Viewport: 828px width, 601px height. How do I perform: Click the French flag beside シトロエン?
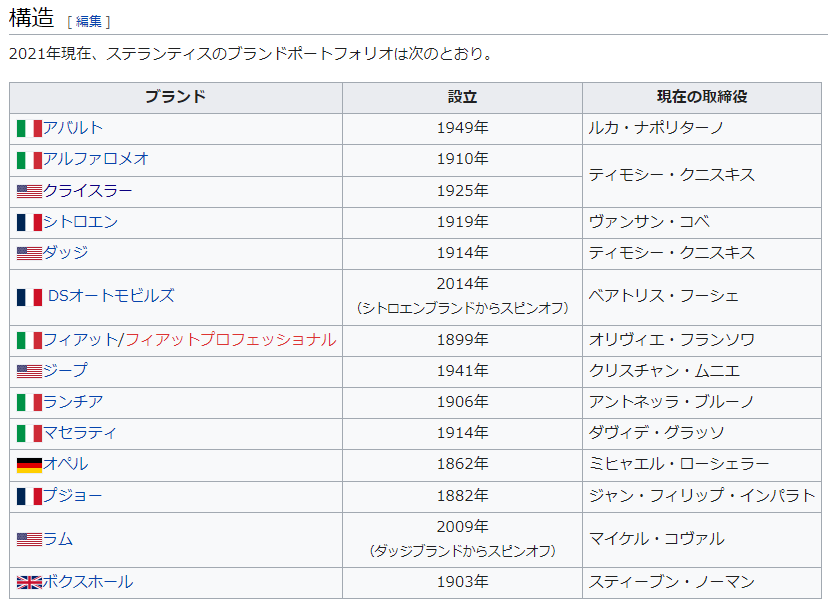[29, 223]
